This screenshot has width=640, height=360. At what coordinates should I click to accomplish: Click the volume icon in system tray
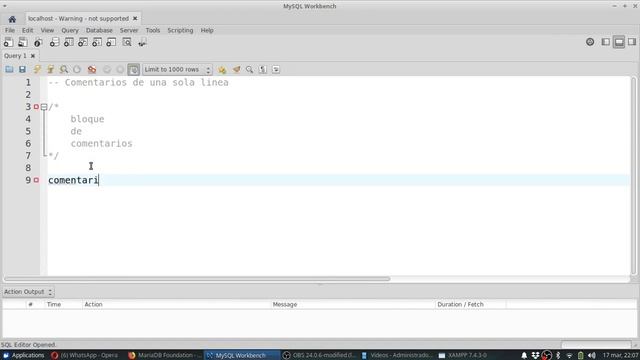[591, 356]
